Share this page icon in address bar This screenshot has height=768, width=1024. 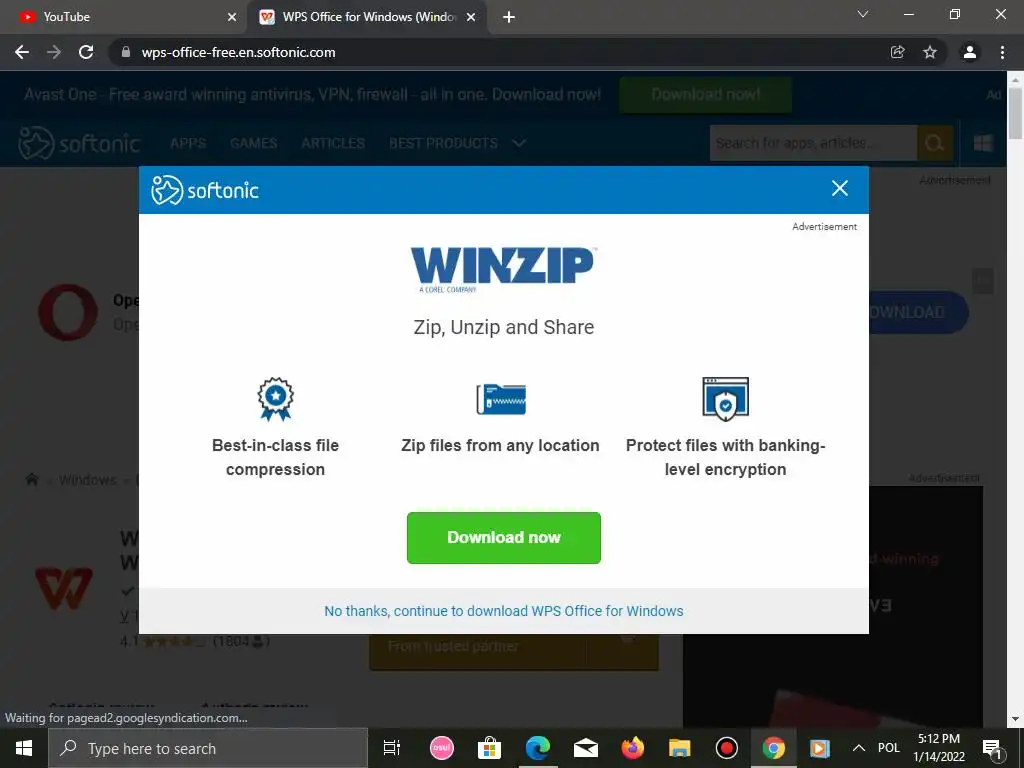[898, 52]
